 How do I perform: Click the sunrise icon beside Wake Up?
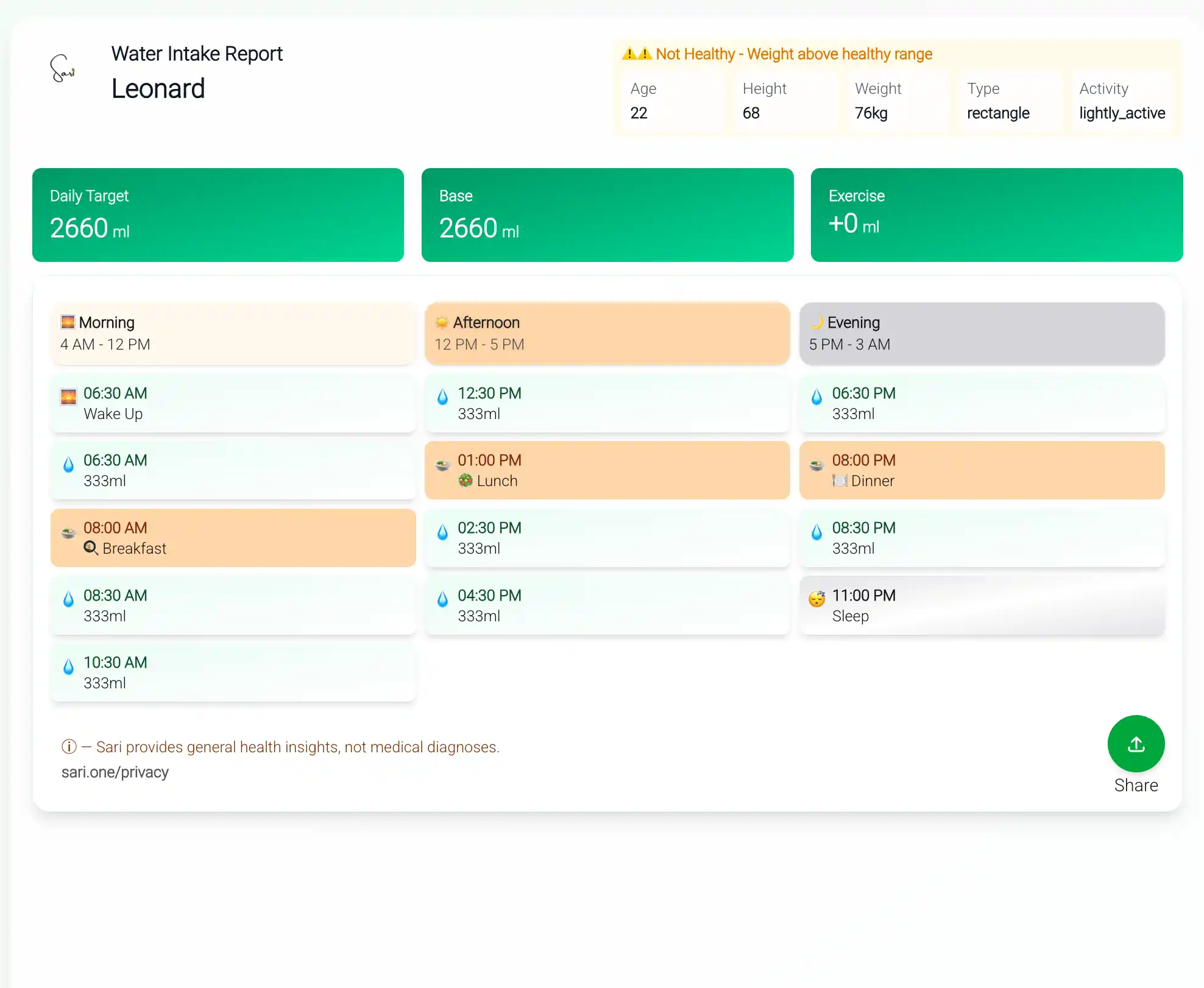[68, 398]
